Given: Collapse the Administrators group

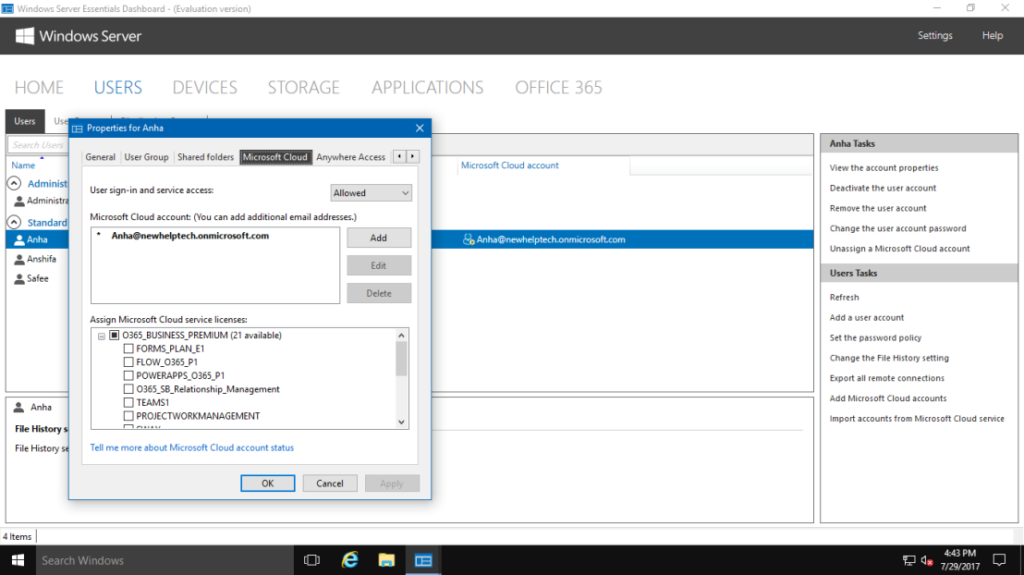Looking at the screenshot, I should [x=14, y=184].
